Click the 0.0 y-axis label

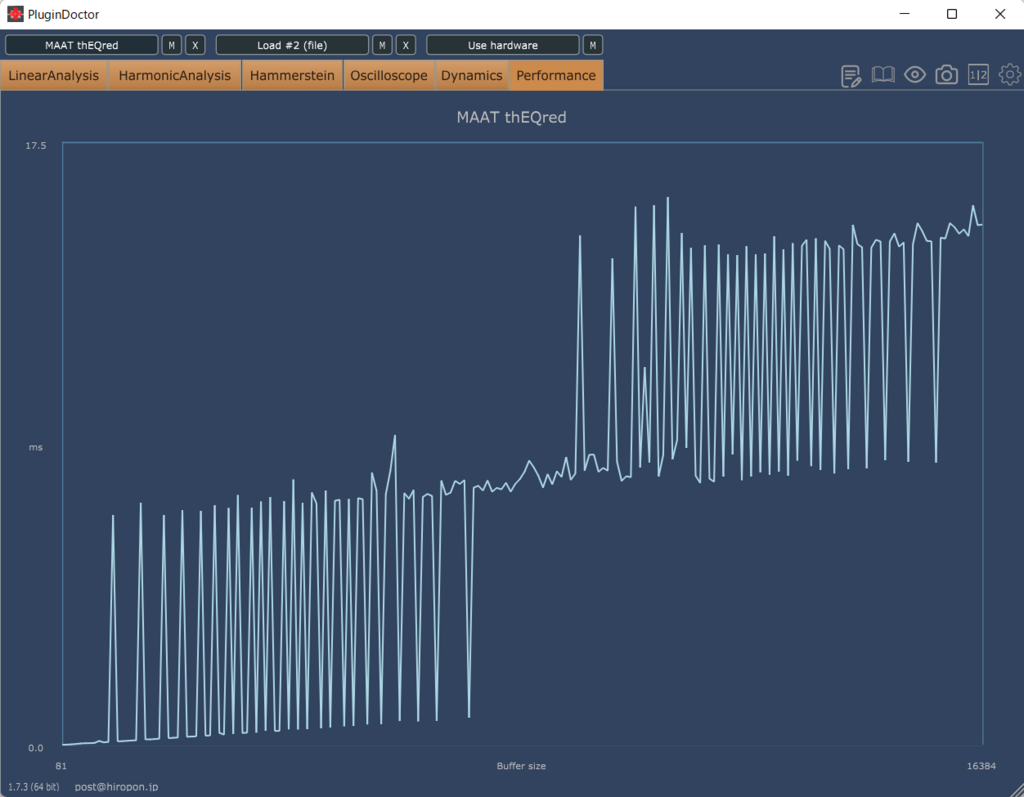[36, 748]
